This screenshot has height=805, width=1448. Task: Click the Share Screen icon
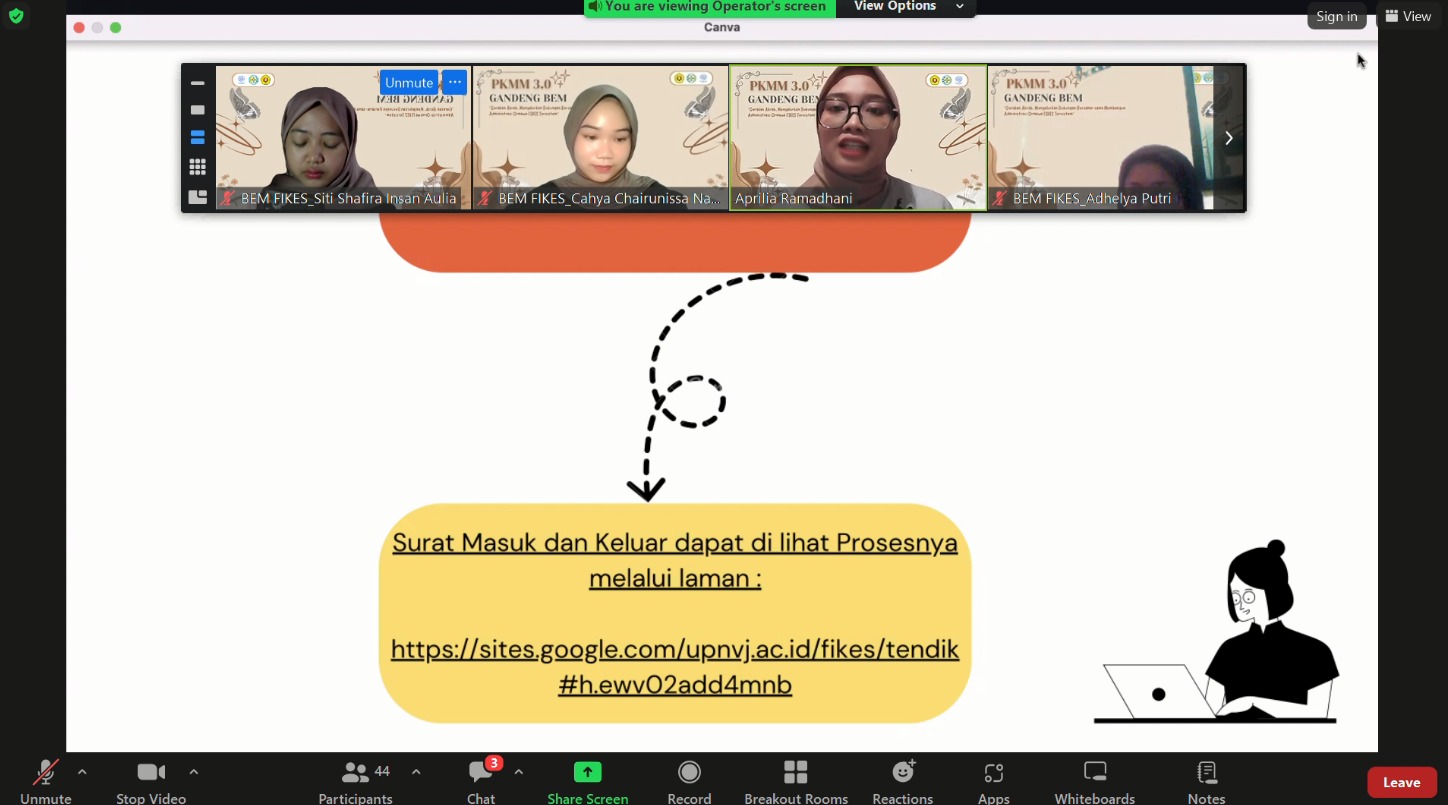point(587,773)
